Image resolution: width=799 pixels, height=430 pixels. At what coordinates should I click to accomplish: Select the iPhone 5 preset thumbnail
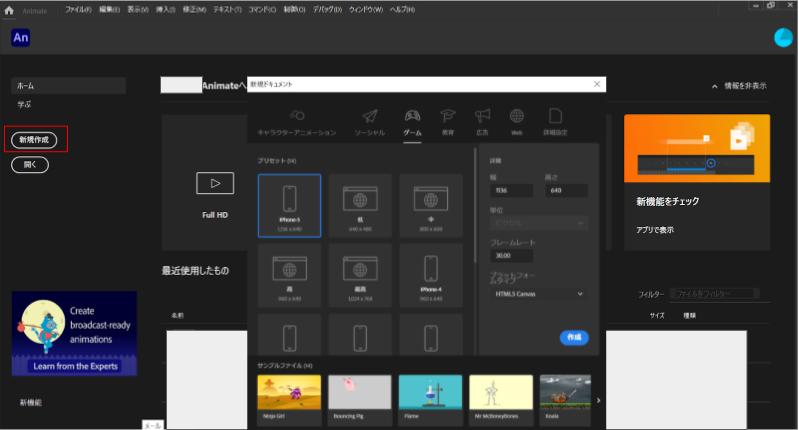pos(289,206)
